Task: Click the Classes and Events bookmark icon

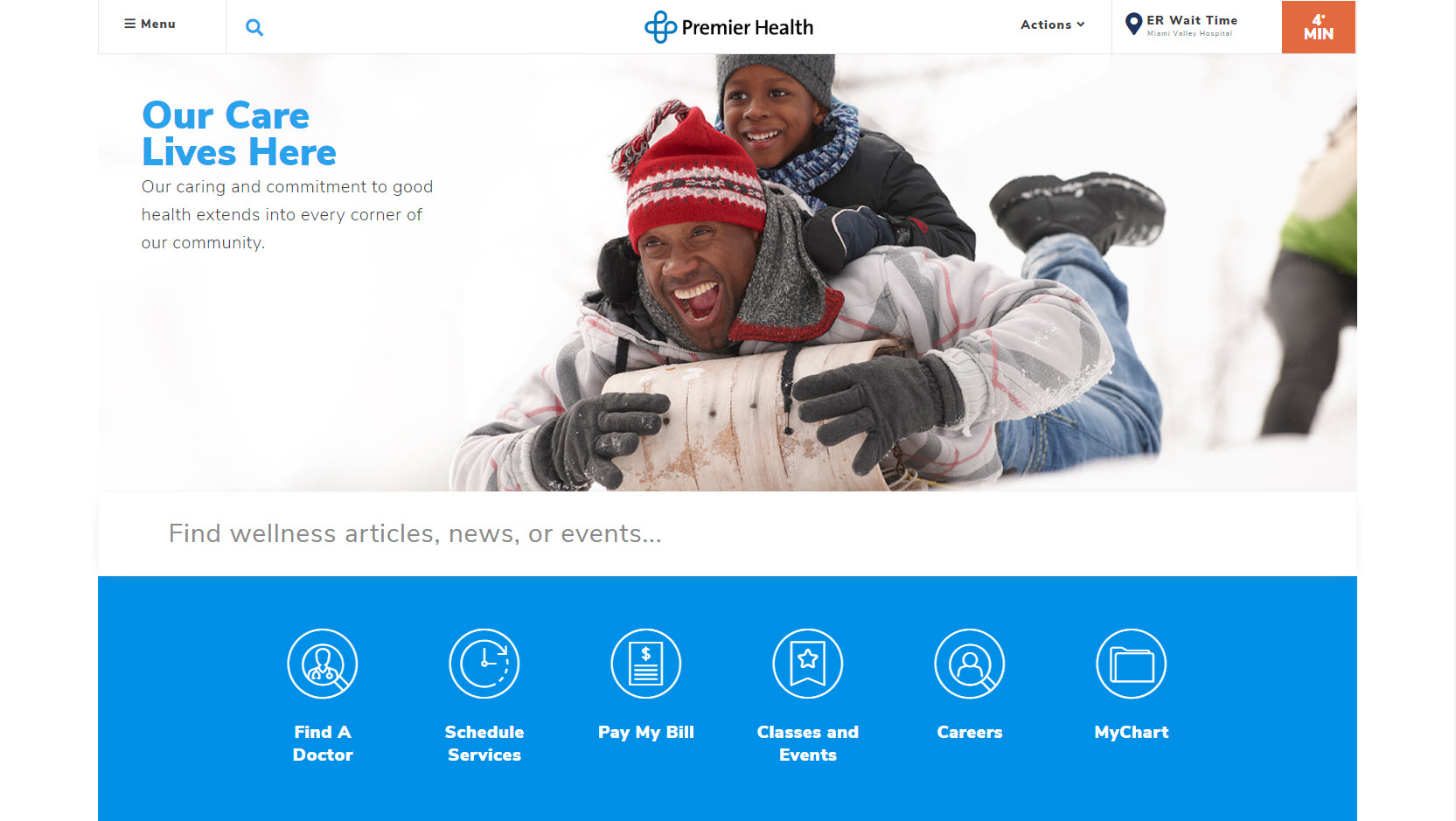Action: (808, 664)
